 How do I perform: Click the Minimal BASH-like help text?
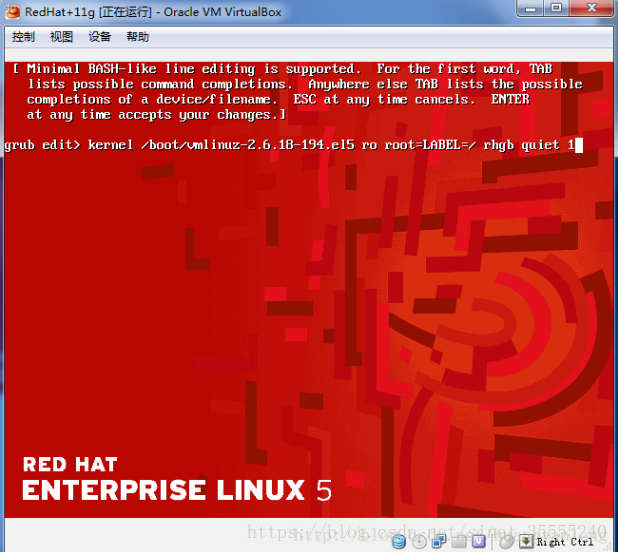click(298, 91)
